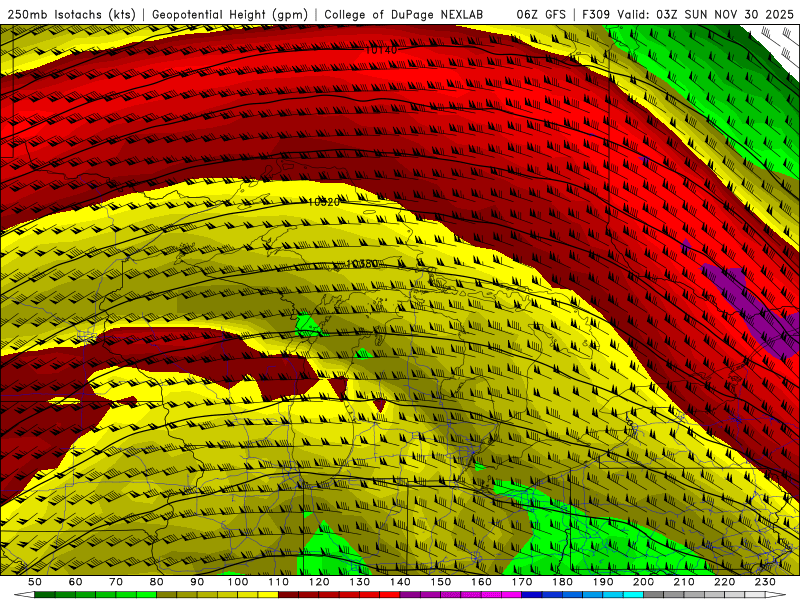
Task: Click the 230 colorbar tick label
Action: tap(765, 582)
